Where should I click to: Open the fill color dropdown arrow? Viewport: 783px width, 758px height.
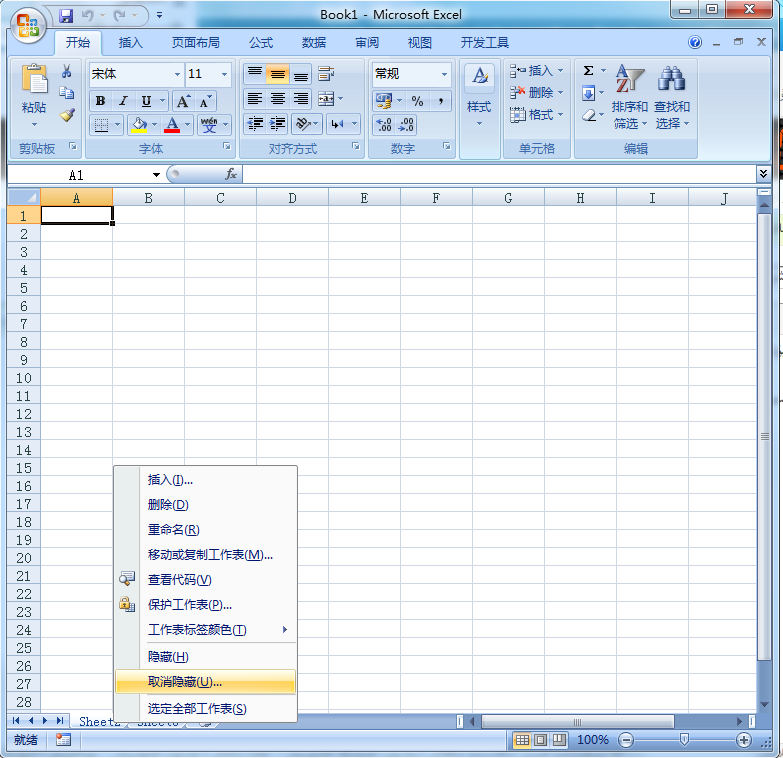pos(154,124)
